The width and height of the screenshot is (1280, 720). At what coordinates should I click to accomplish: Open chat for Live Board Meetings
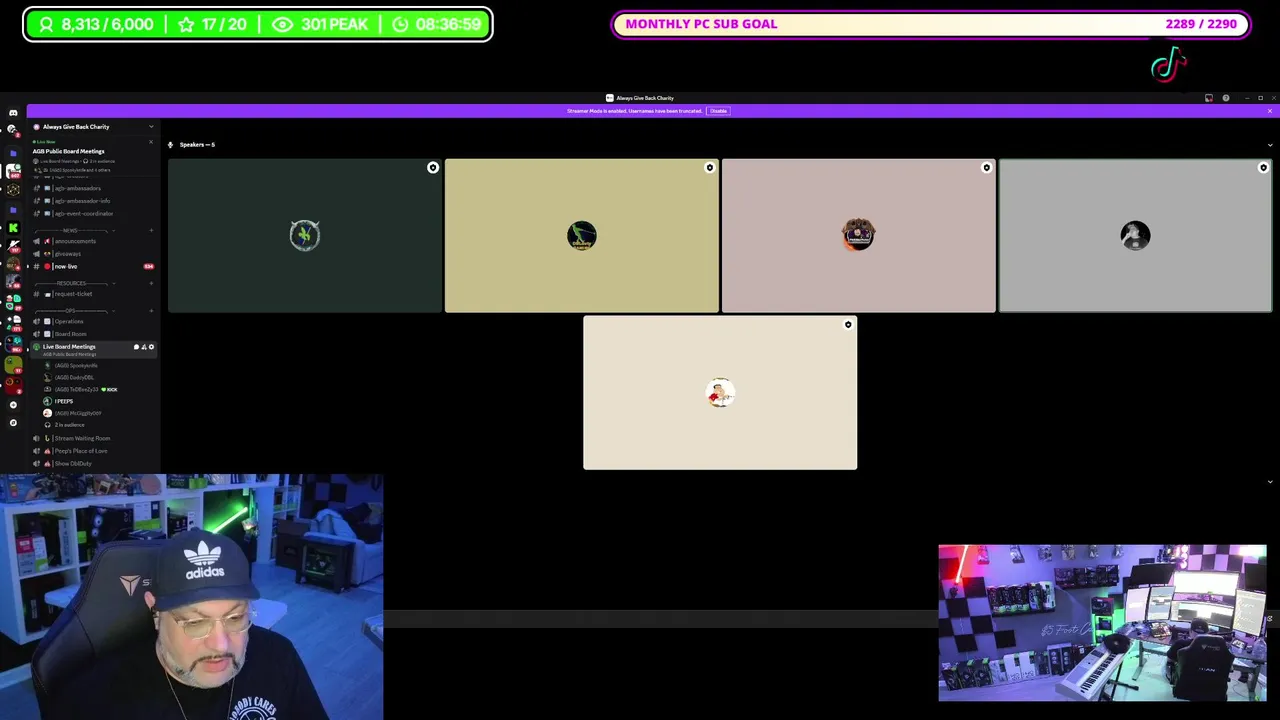[136, 347]
